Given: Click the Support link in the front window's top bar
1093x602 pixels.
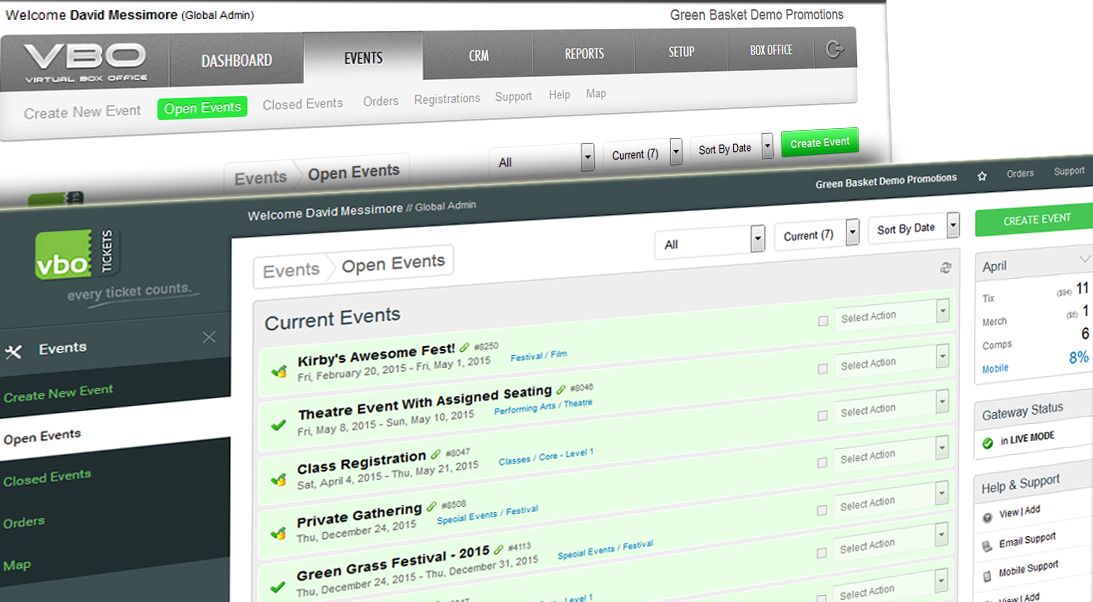Looking at the screenshot, I should [1069, 171].
